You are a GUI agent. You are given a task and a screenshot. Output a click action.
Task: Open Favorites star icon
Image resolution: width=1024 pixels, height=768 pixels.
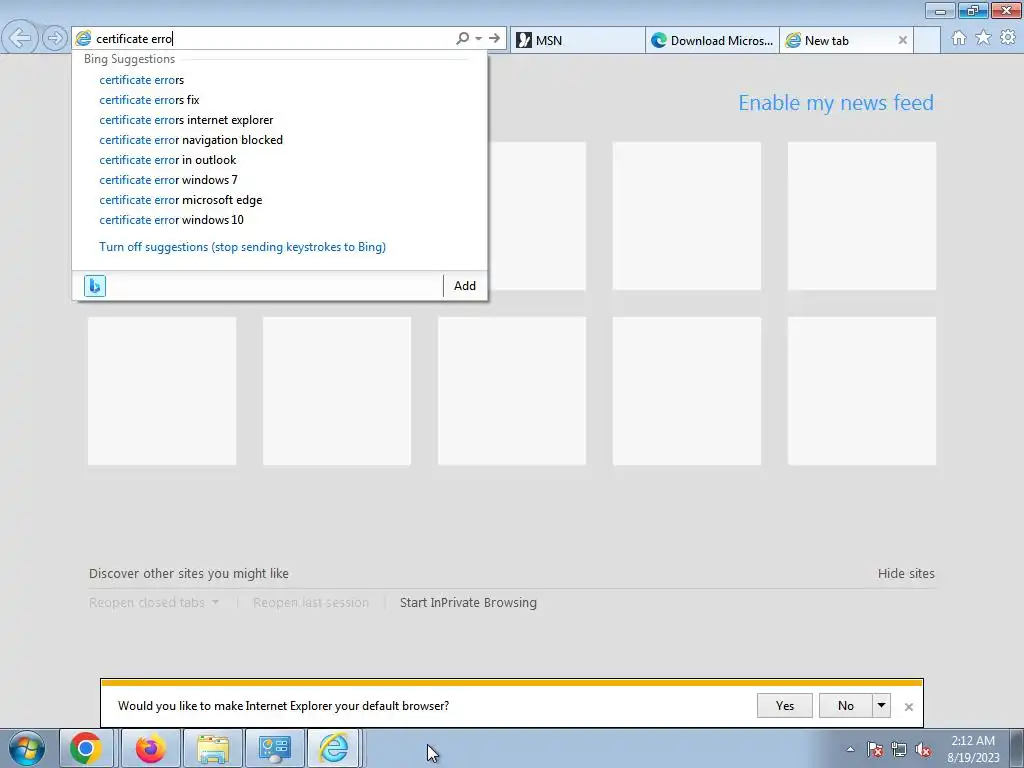coord(983,38)
